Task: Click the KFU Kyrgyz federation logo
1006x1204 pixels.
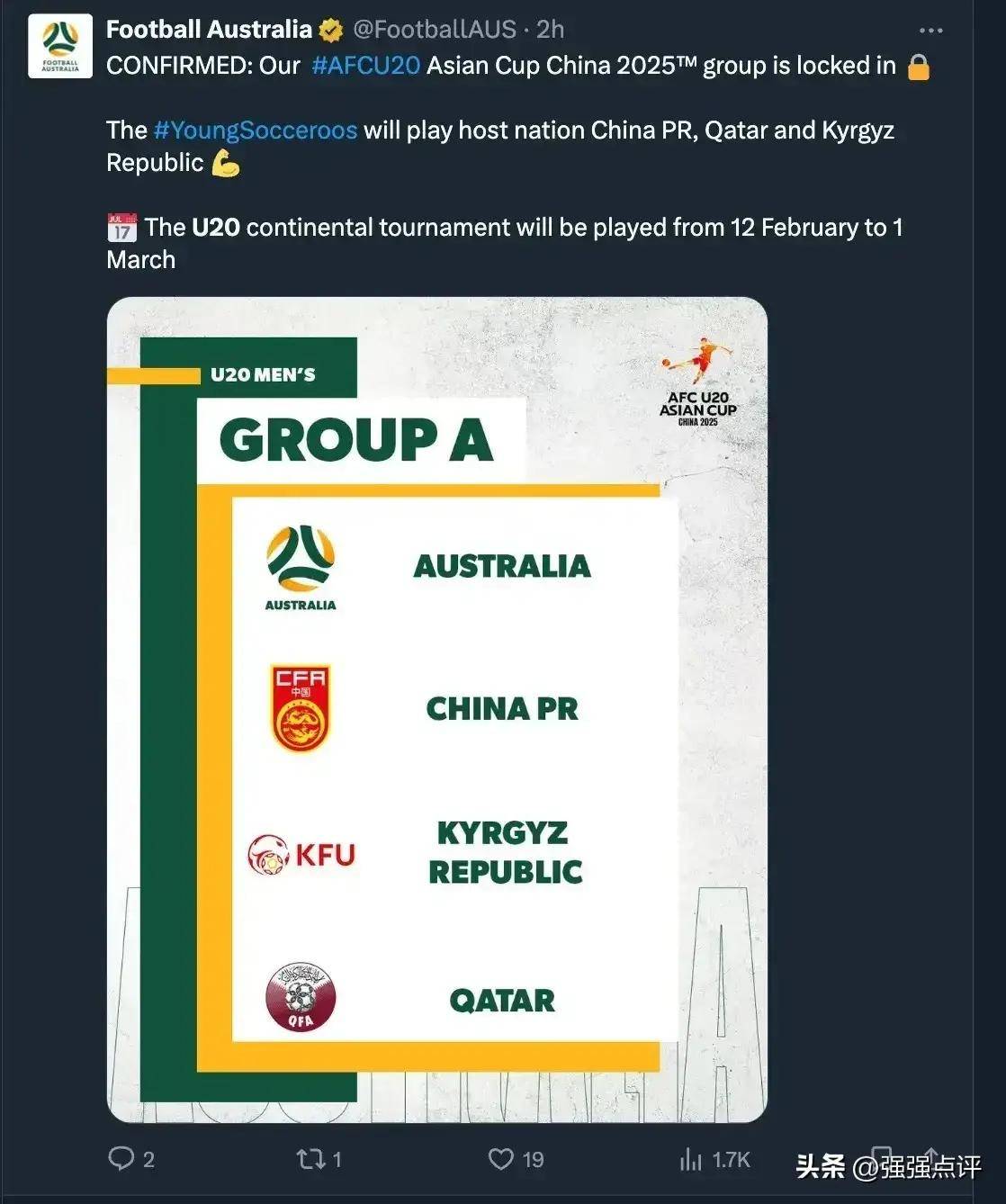Action: (x=301, y=854)
